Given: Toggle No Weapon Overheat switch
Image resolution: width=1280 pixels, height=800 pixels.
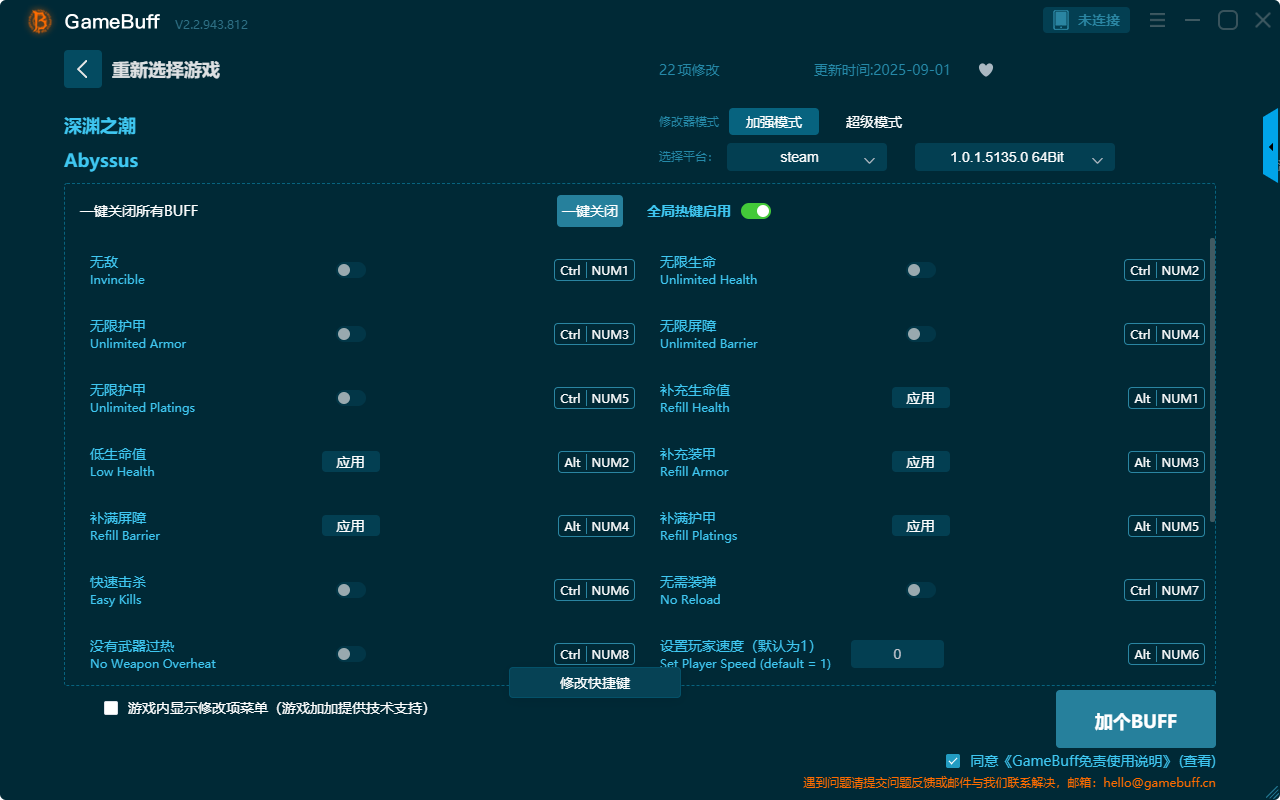Looking at the screenshot, I should pos(351,654).
